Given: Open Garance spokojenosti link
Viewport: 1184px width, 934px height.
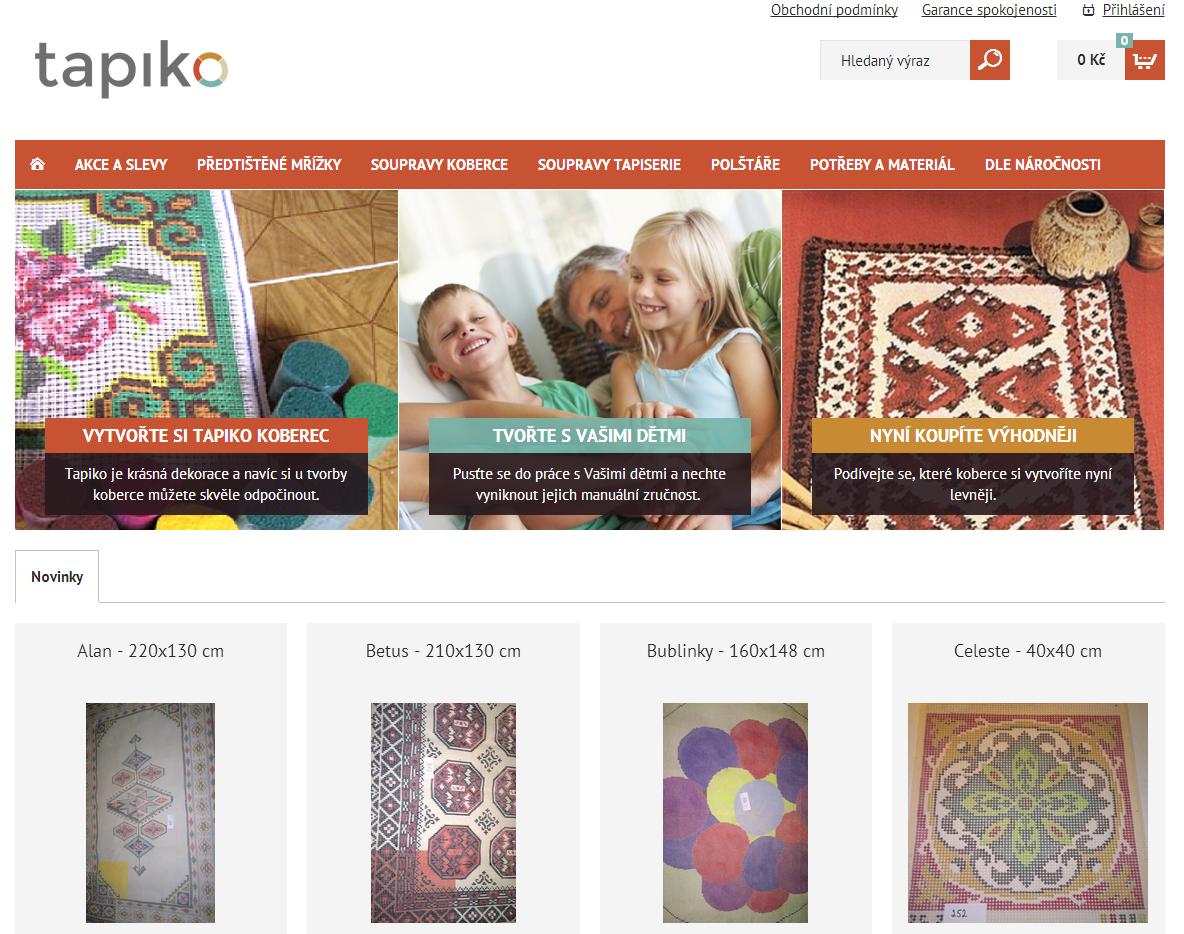Looking at the screenshot, I should tap(988, 10).
